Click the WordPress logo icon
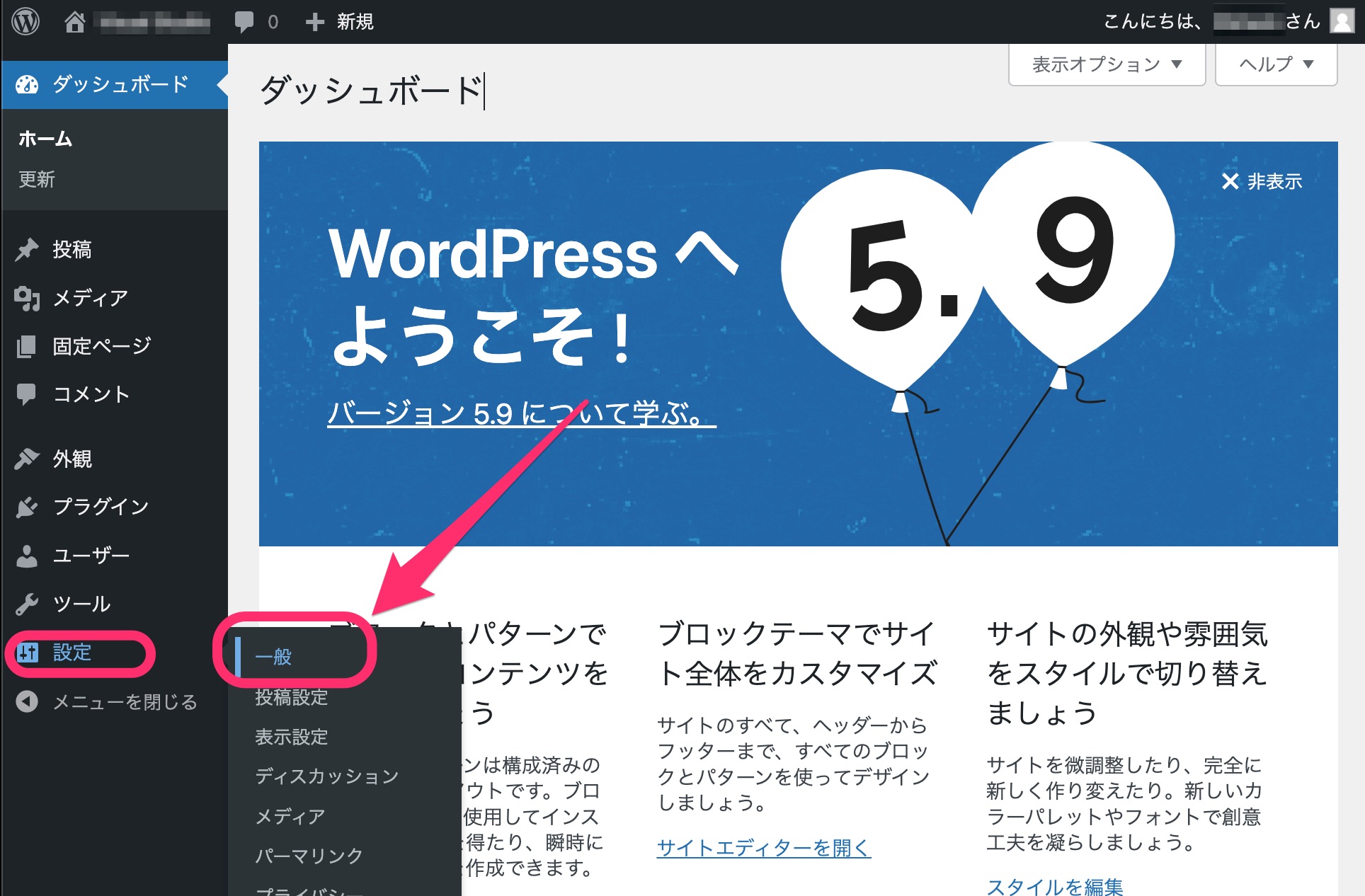1365x896 pixels. 25,21
